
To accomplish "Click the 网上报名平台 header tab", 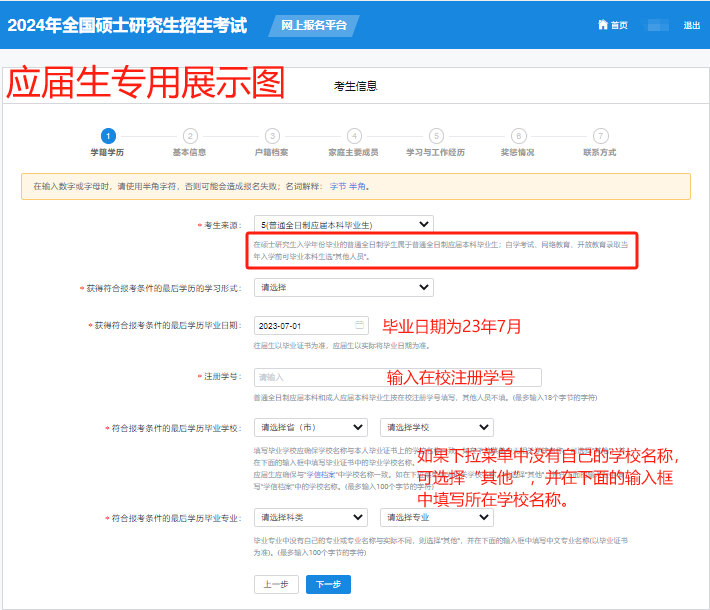I will pyautogui.click(x=314, y=25).
